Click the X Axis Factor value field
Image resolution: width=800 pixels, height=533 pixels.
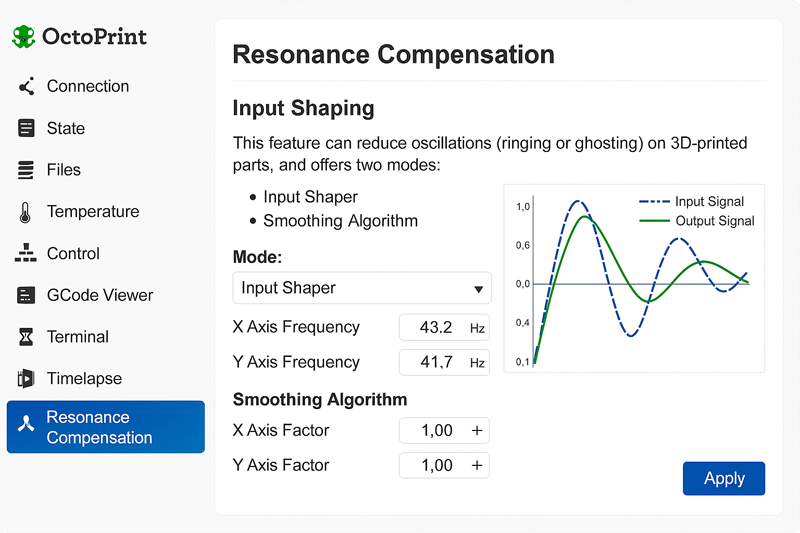(x=444, y=430)
